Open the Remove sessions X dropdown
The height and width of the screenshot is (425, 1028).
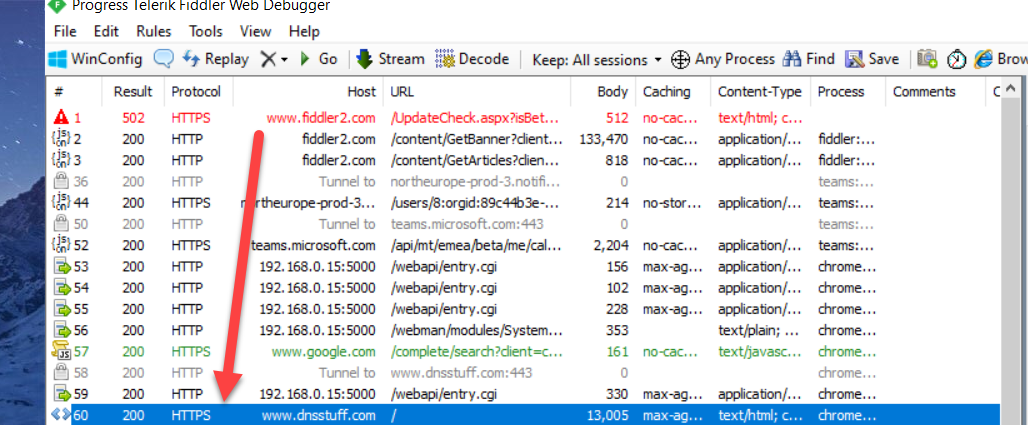[273, 59]
